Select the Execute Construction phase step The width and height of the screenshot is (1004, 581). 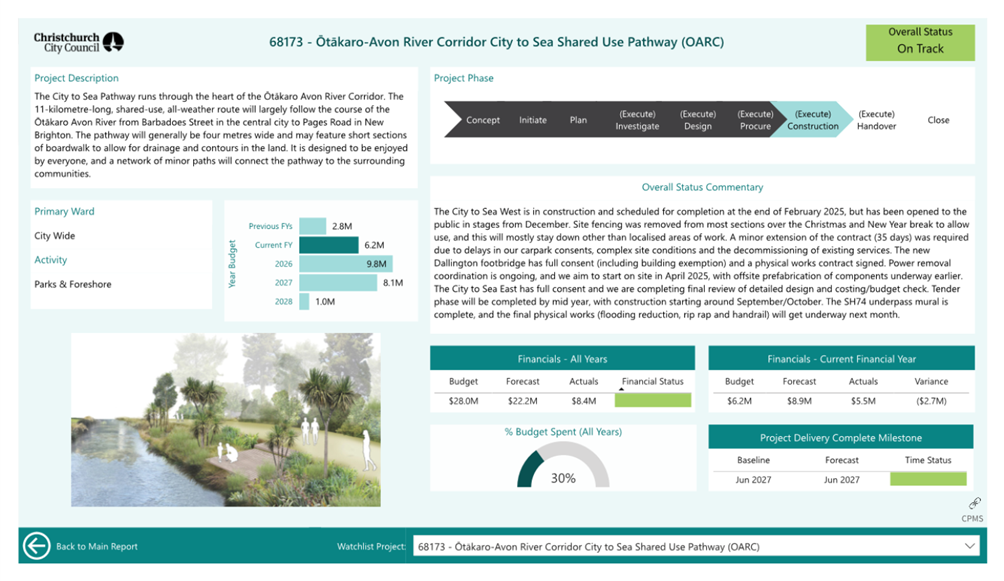click(x=812, y=120)
